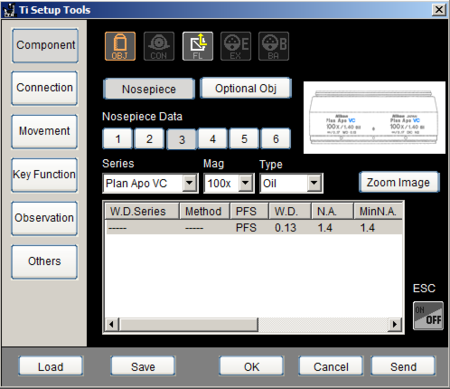Select nosepiece position 3
This screenshot has width=450, height=389.
pos(181,139)
